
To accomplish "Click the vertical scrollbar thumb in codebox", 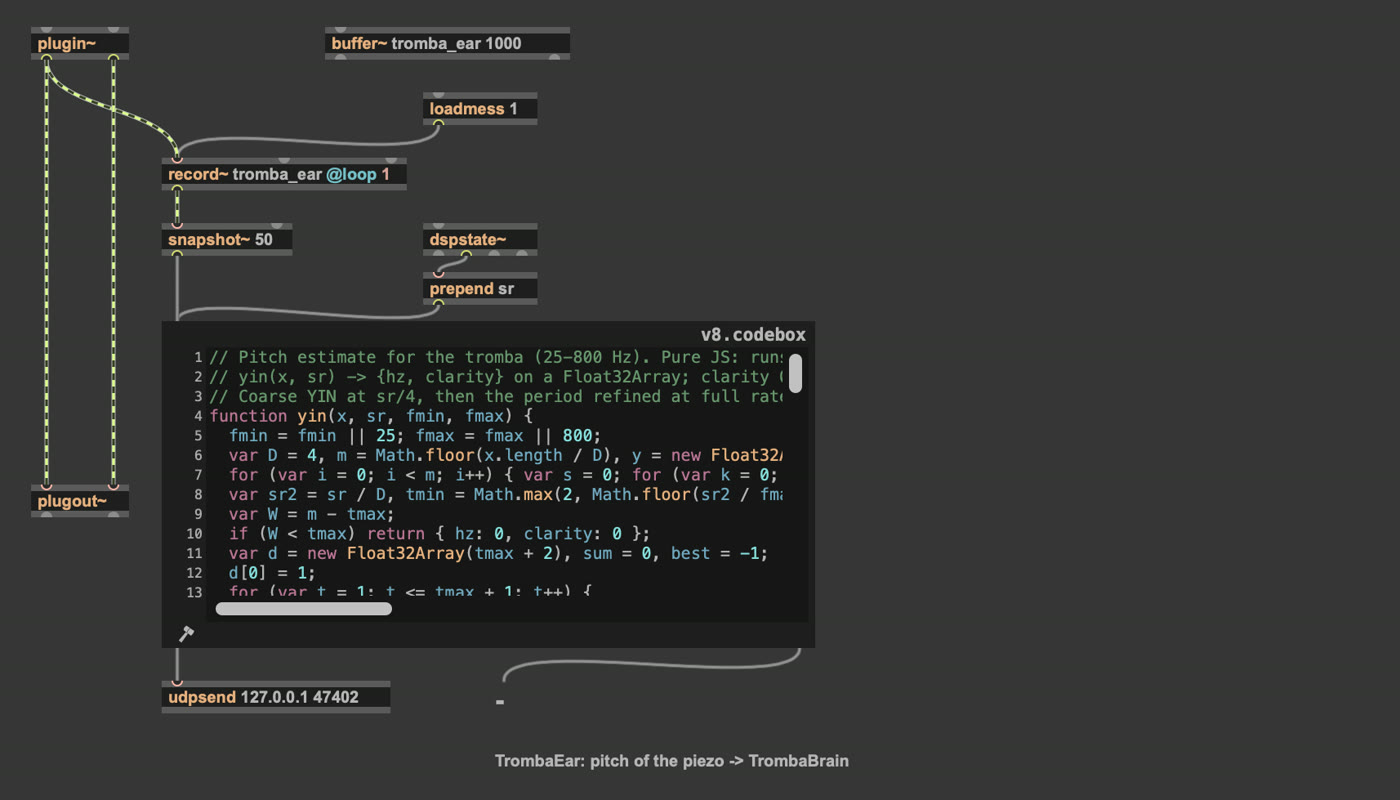I will coord(796,373).
